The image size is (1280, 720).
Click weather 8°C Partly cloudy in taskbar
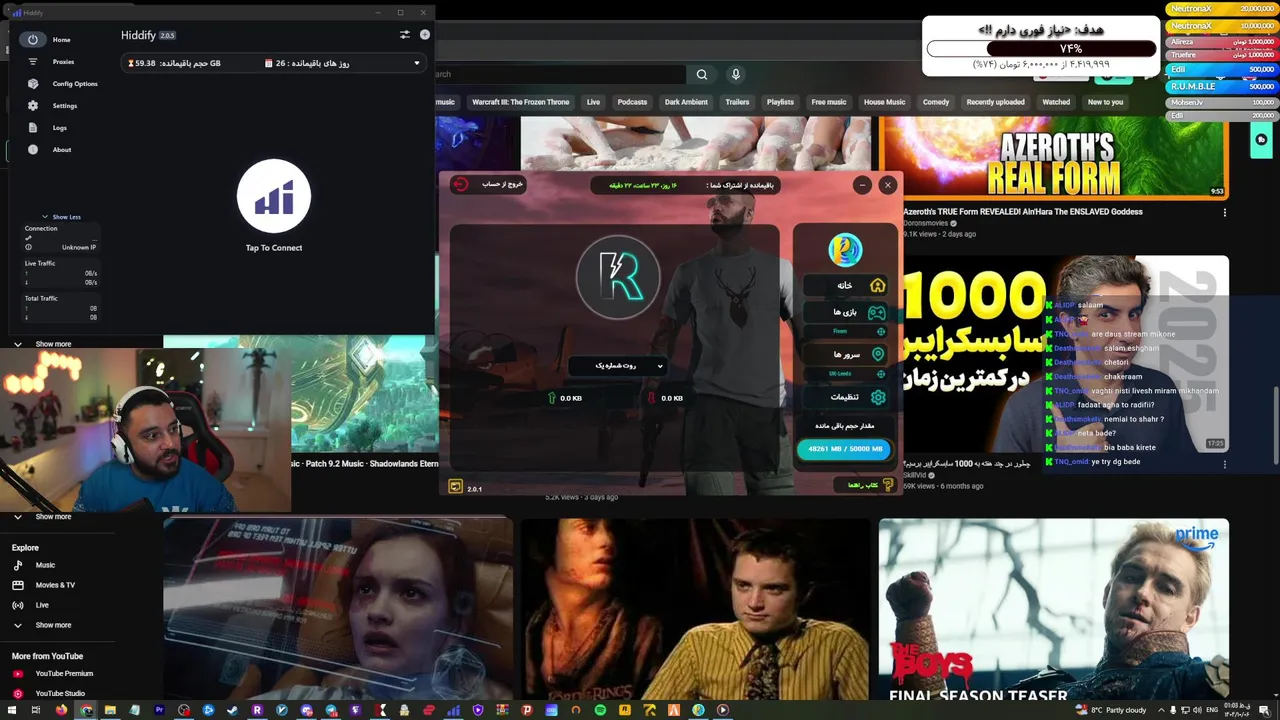(x=1111, y=710)
